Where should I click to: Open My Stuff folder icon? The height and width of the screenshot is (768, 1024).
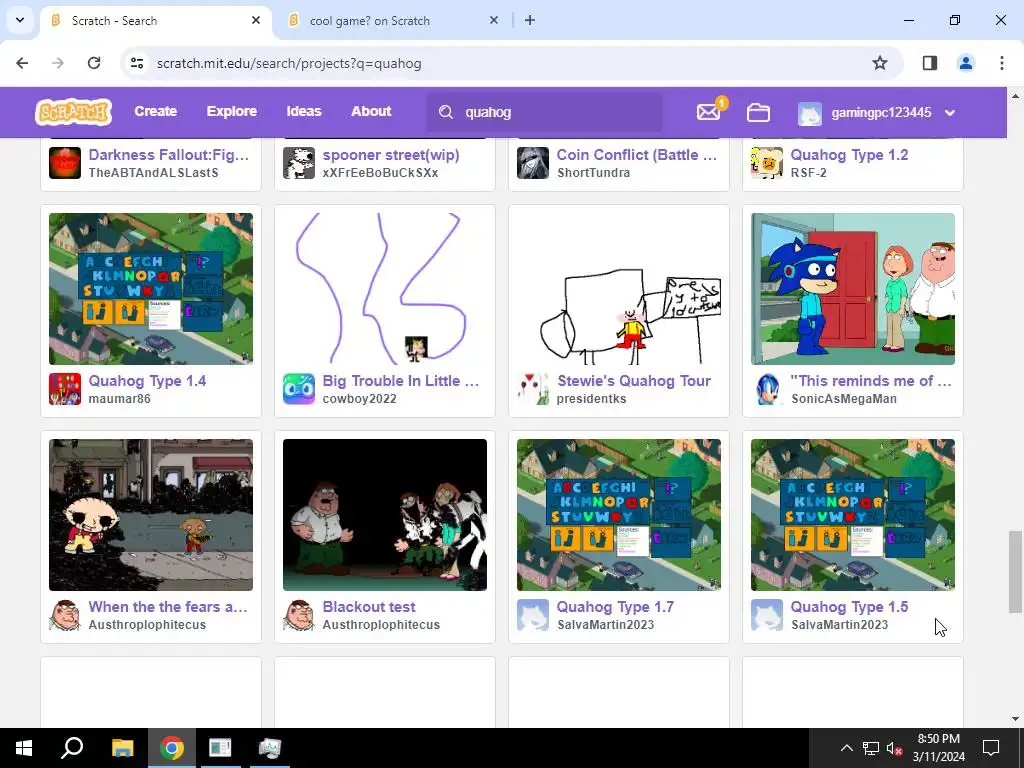(758, 112)
